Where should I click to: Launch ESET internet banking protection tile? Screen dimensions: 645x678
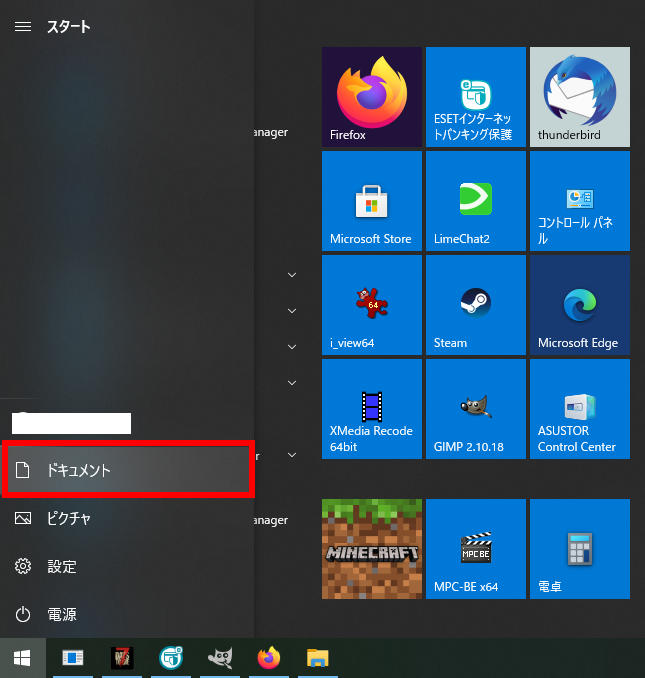click(476, 97)
